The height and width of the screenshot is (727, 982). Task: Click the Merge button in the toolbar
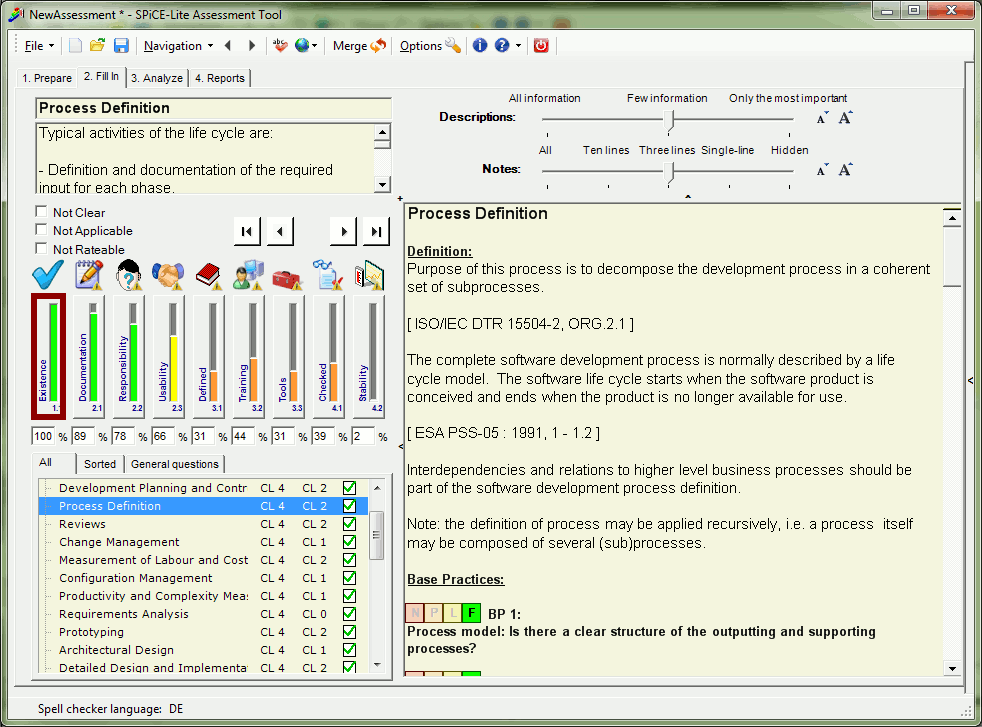pos(359,46)
